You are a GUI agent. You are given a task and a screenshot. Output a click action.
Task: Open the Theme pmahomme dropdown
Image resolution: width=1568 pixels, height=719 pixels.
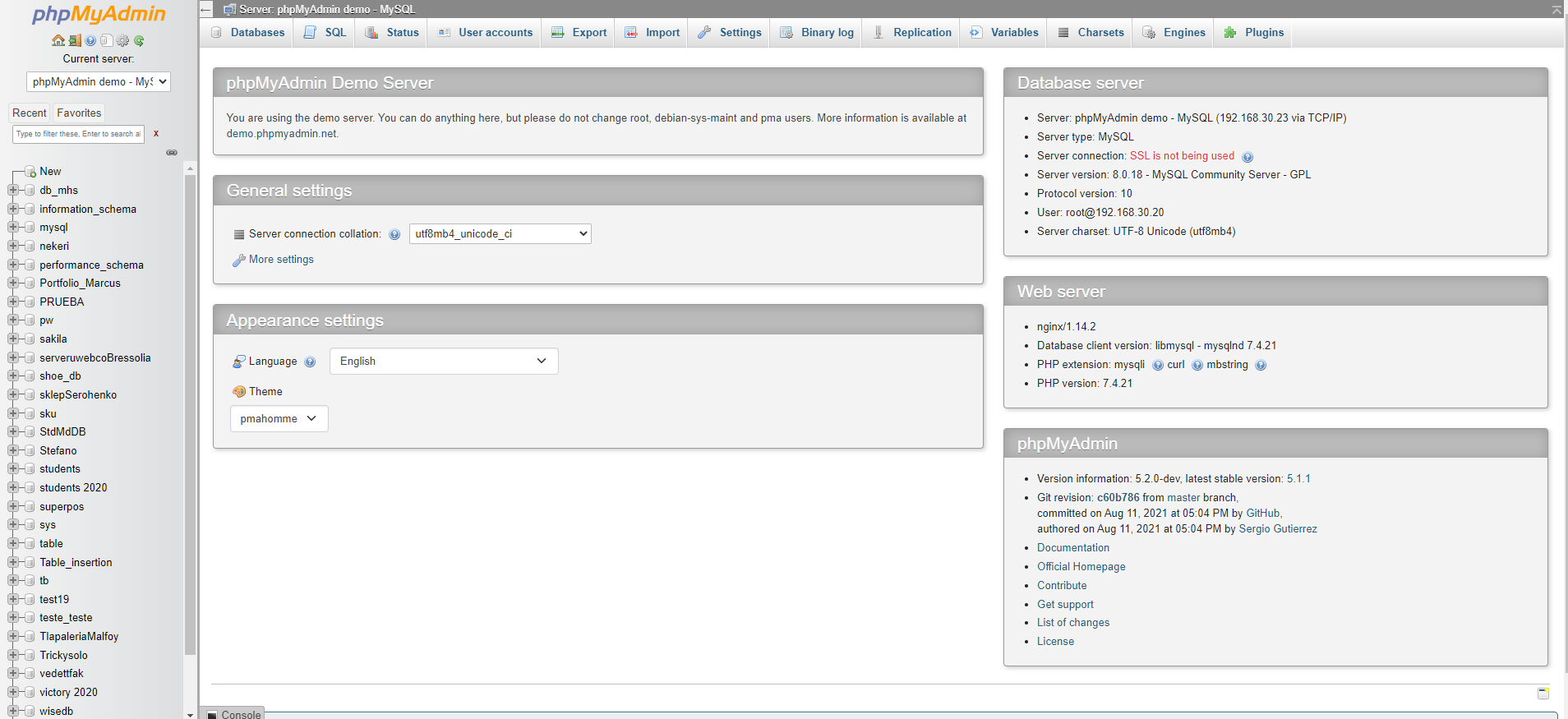(279, 418)
